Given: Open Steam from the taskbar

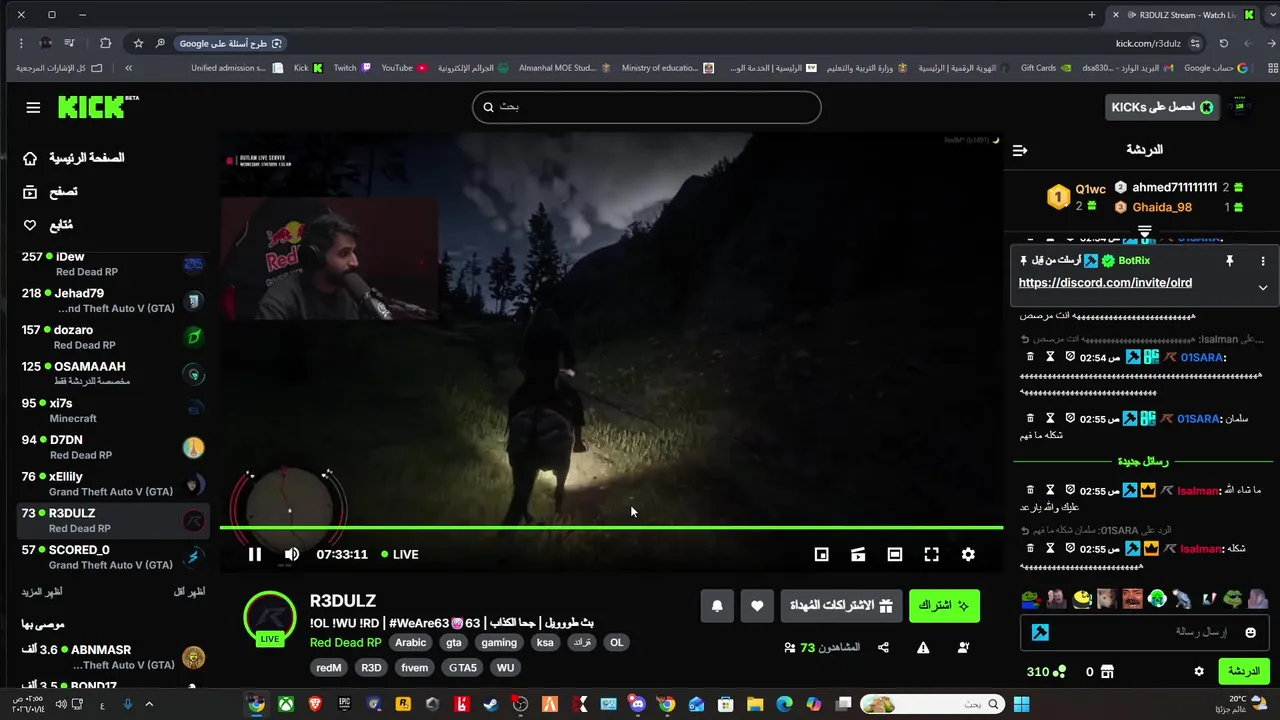Looking at the screenshot, I should tap(490, 704).
